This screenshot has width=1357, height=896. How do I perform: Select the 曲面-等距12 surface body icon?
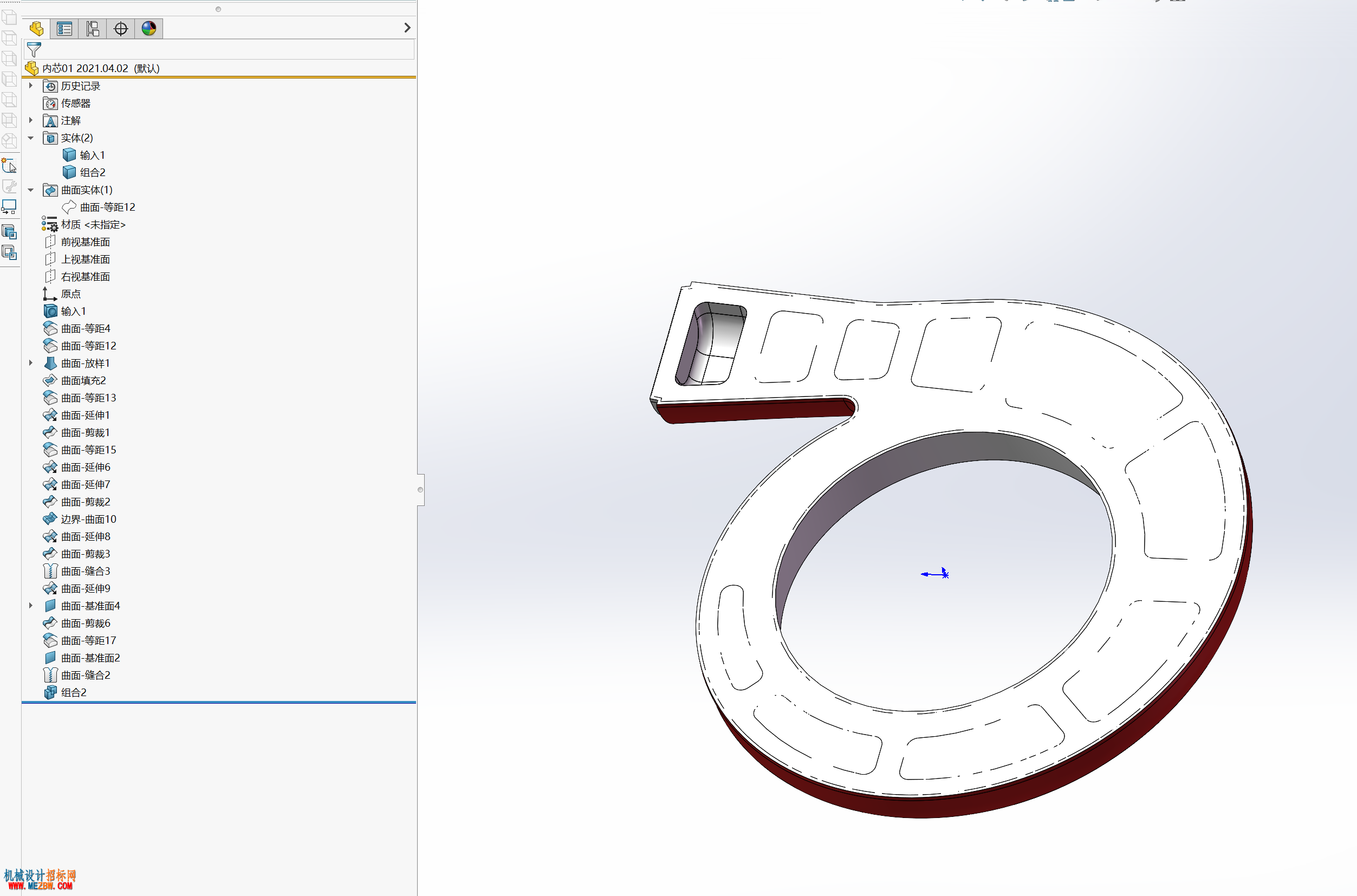point(69,207)
